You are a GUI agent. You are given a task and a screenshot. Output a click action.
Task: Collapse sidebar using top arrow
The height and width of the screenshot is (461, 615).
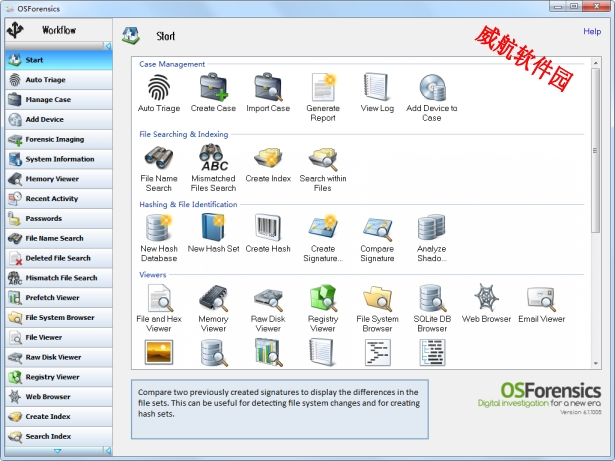(108, 46)
